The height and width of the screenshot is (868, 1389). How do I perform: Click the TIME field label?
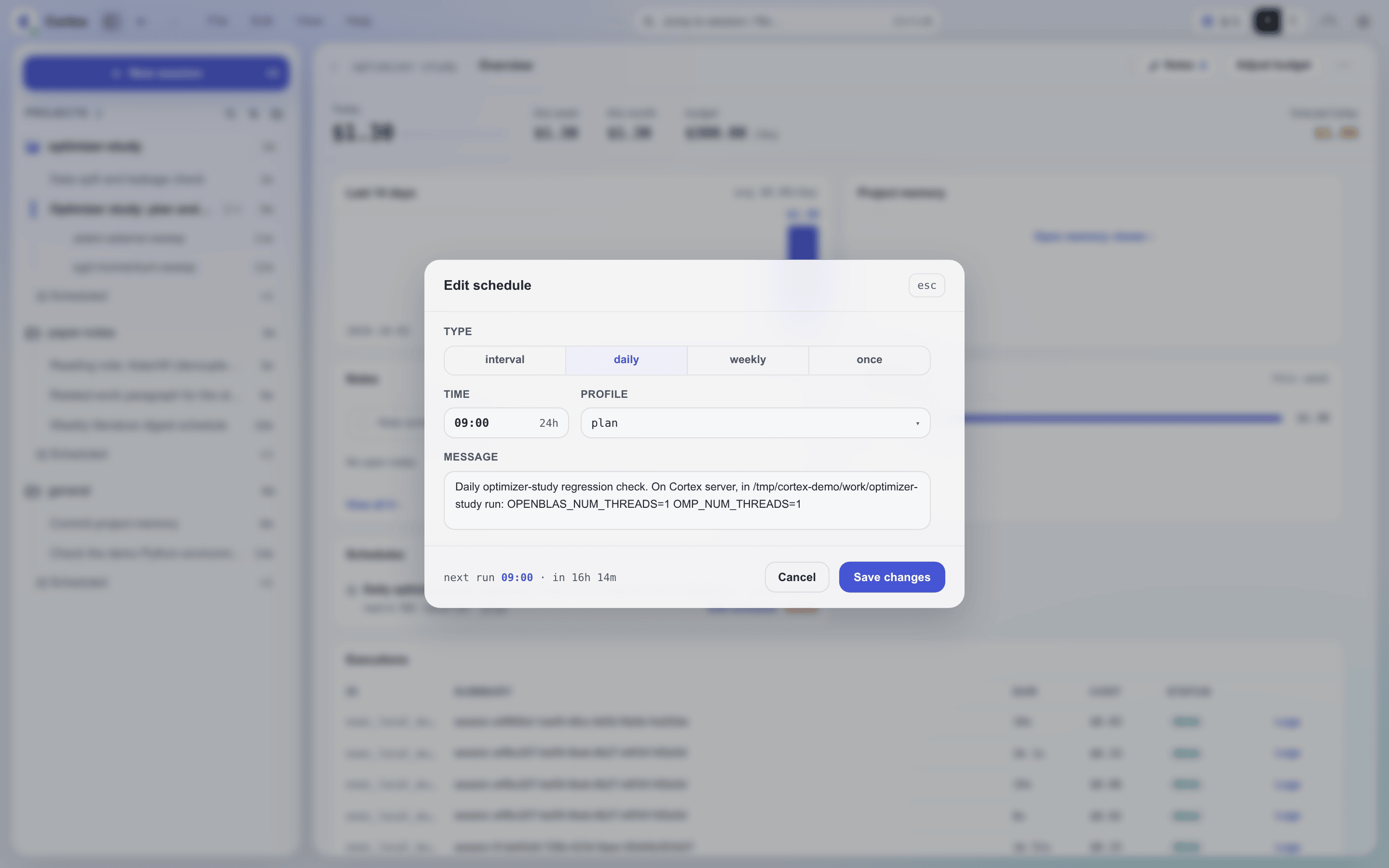[456, 394]
